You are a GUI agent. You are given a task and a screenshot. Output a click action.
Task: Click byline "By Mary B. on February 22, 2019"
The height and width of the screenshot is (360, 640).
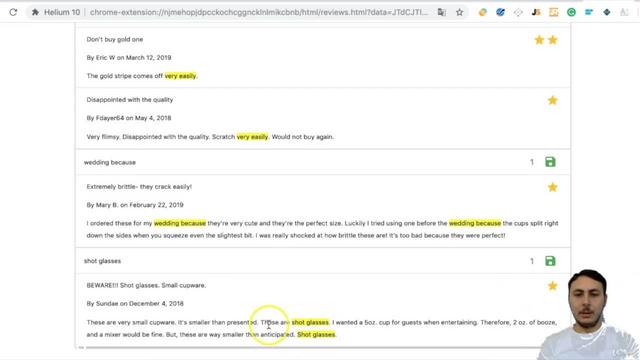pos(135,205)
